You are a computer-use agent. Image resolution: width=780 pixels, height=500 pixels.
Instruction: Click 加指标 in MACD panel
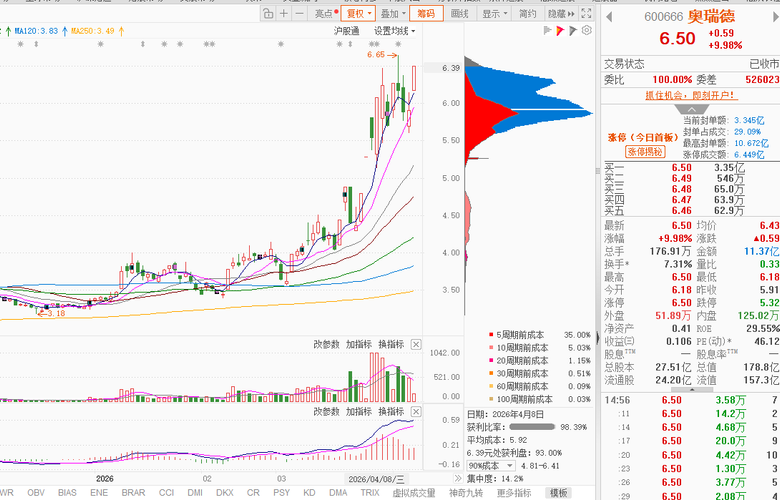click(359, 411)
